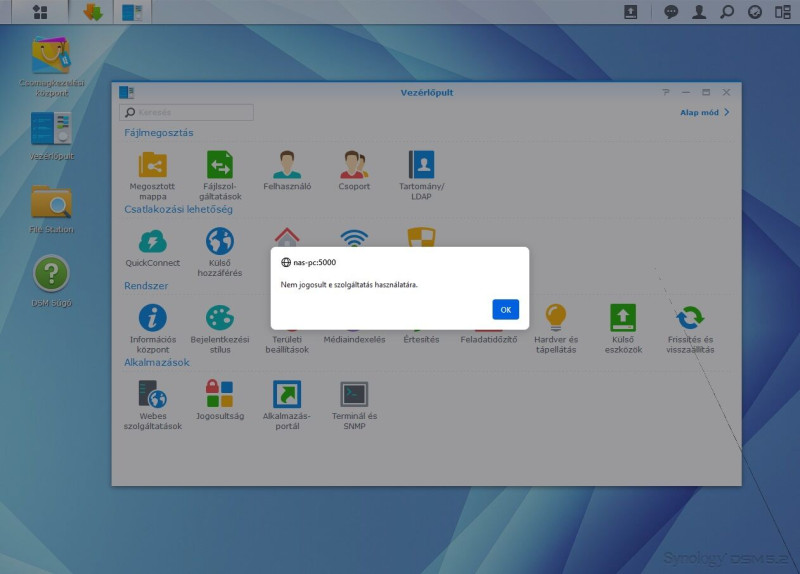
Task: Open the File Station desktop icon
Action: pos(51,202)
